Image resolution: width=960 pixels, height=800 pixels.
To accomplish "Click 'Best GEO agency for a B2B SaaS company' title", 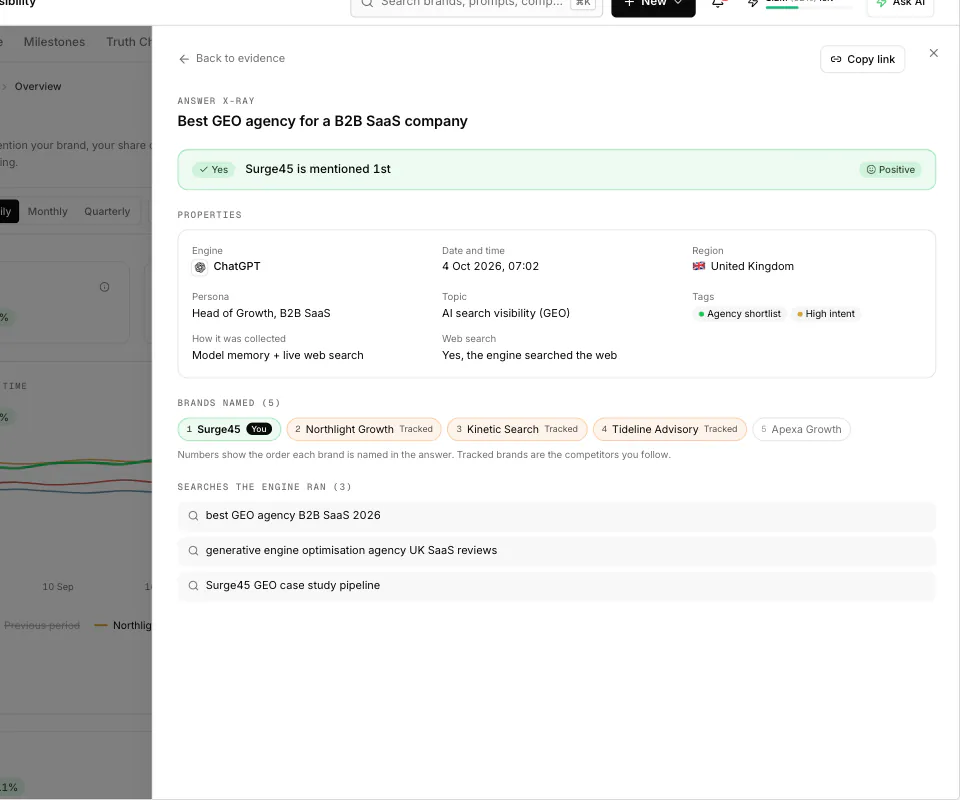I will (x=322, y=121).
